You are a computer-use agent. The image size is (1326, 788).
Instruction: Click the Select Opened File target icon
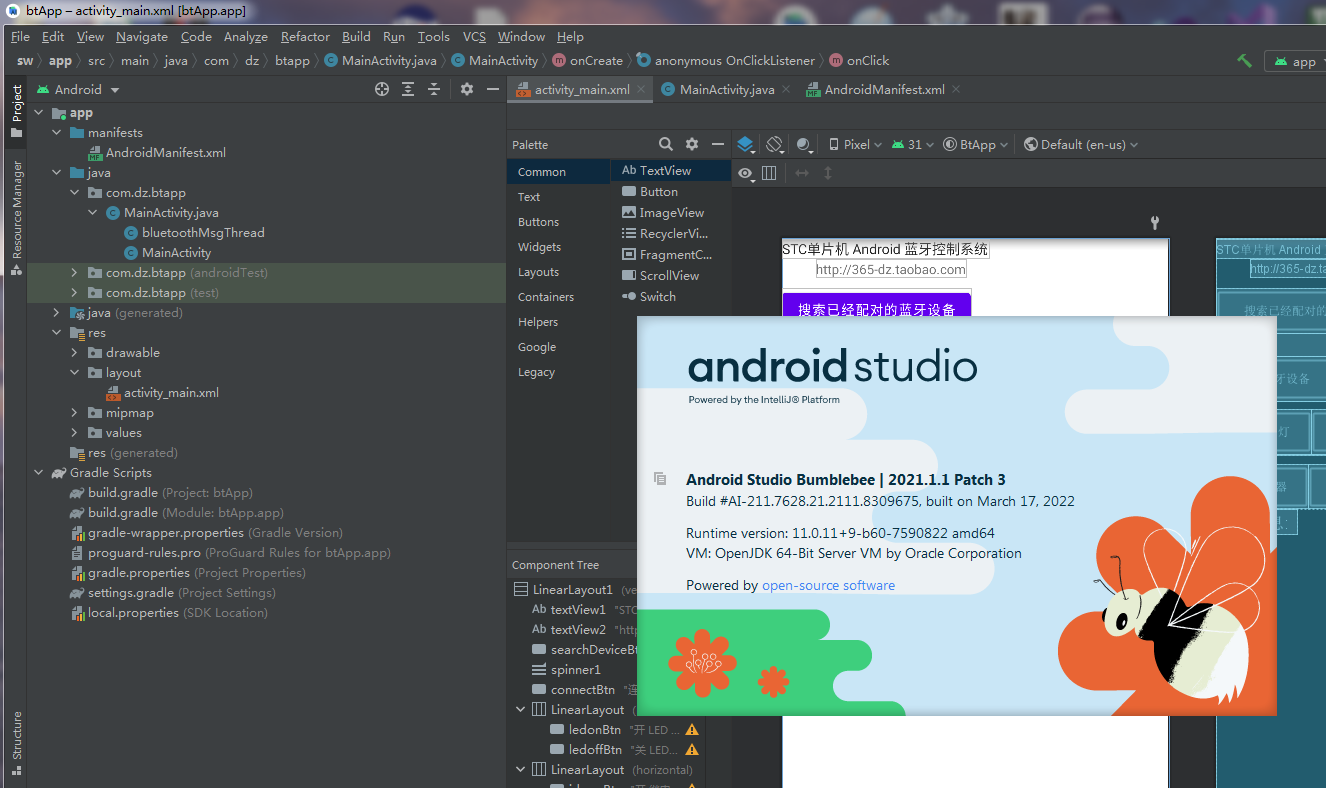click(x=382, y=89)
